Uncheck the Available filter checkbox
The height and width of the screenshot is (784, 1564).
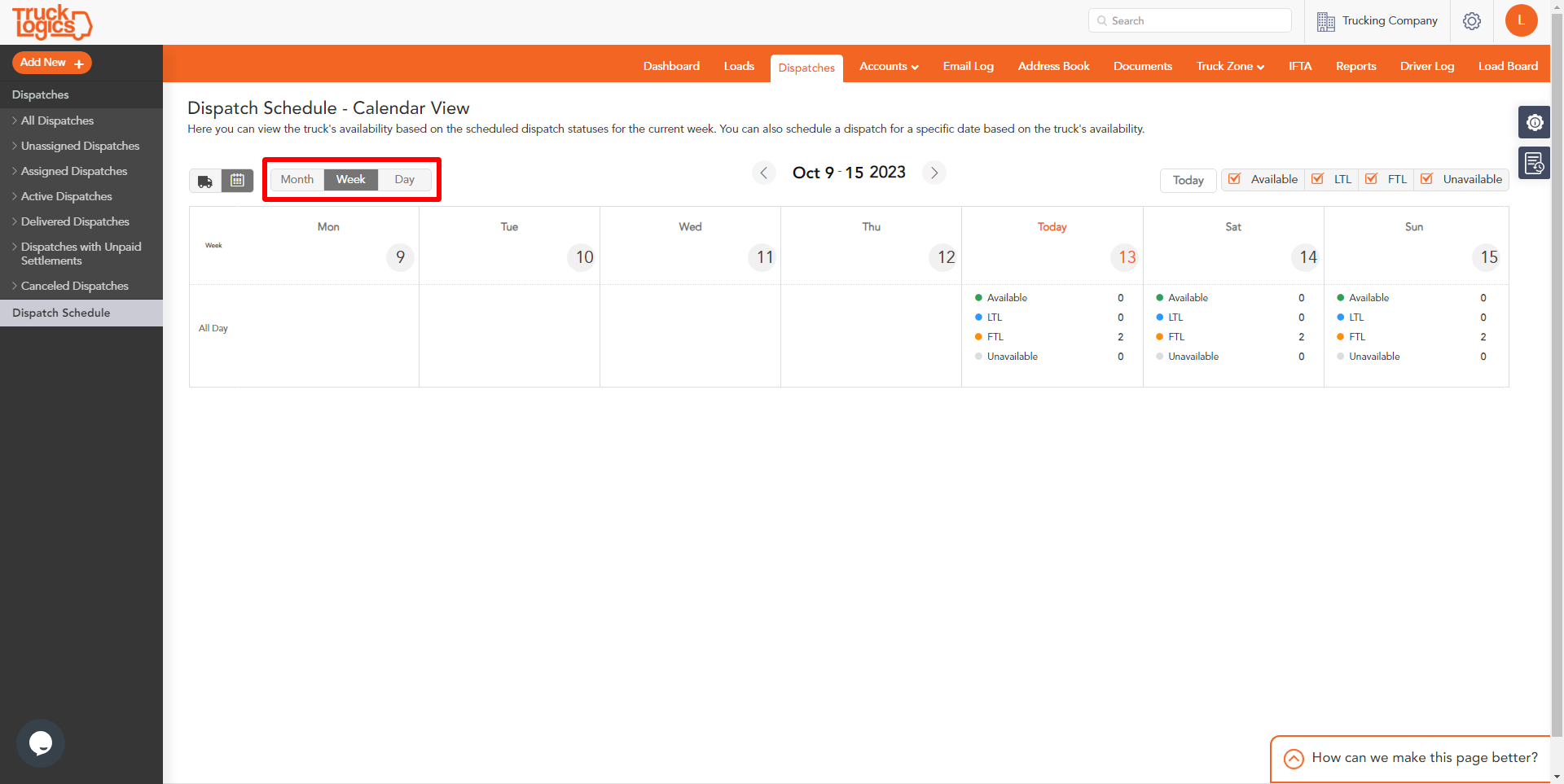(x=1235, y=179)
